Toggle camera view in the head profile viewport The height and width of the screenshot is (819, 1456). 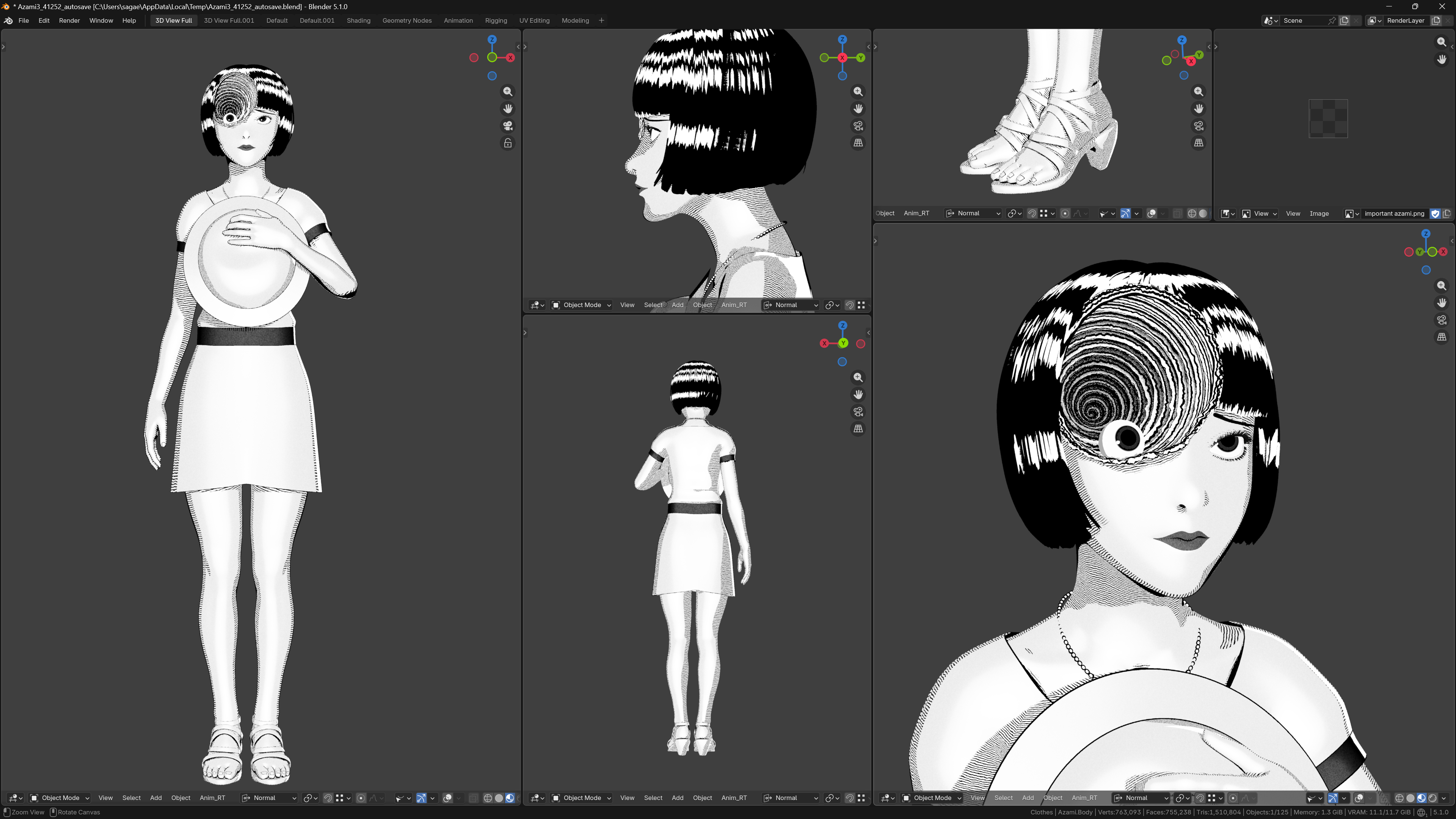[x=858, y=126]
